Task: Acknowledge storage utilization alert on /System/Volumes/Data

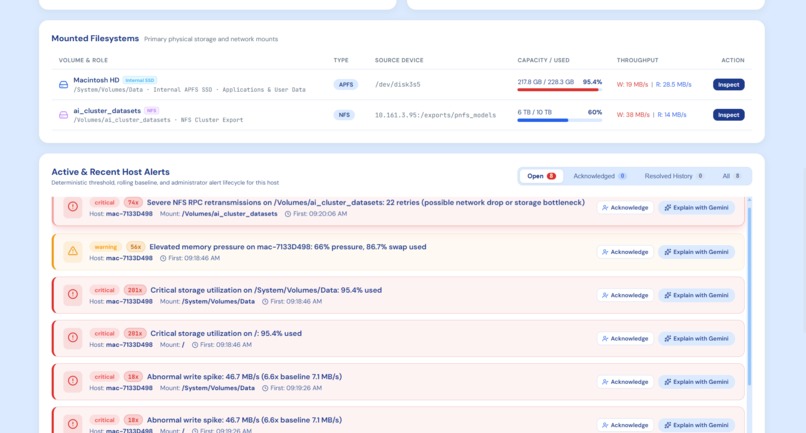Action: 625,295
